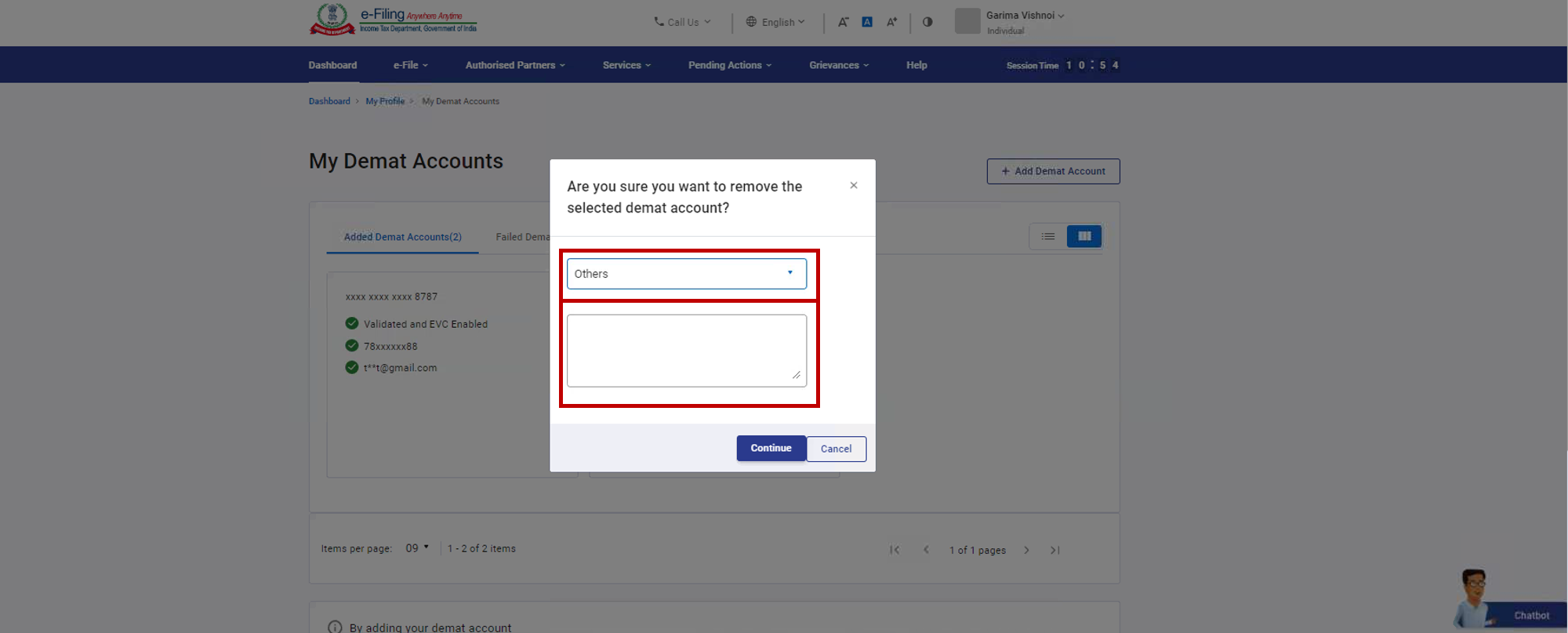Expand the English language selector
1568x633 pixels.
775,22
